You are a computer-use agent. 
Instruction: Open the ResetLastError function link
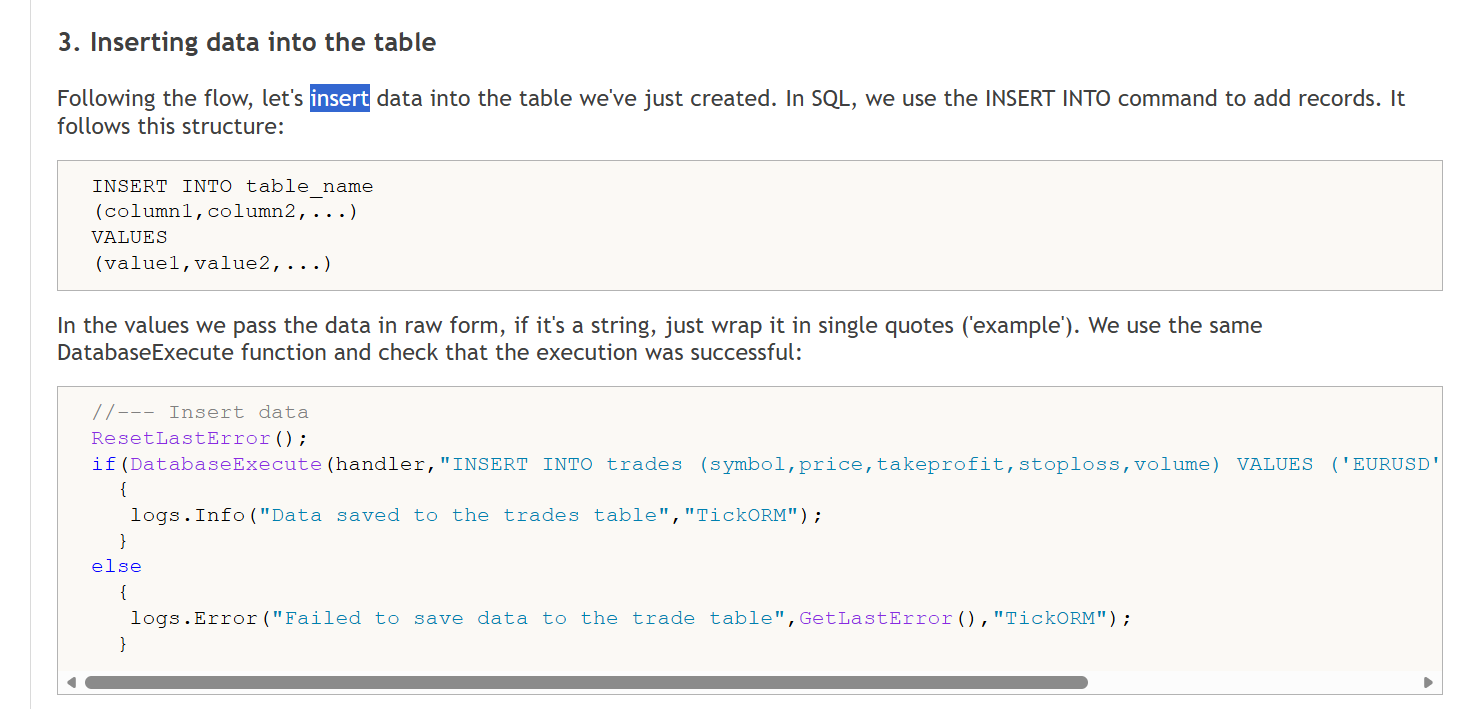pyautogui.click(x=181, y=438)
